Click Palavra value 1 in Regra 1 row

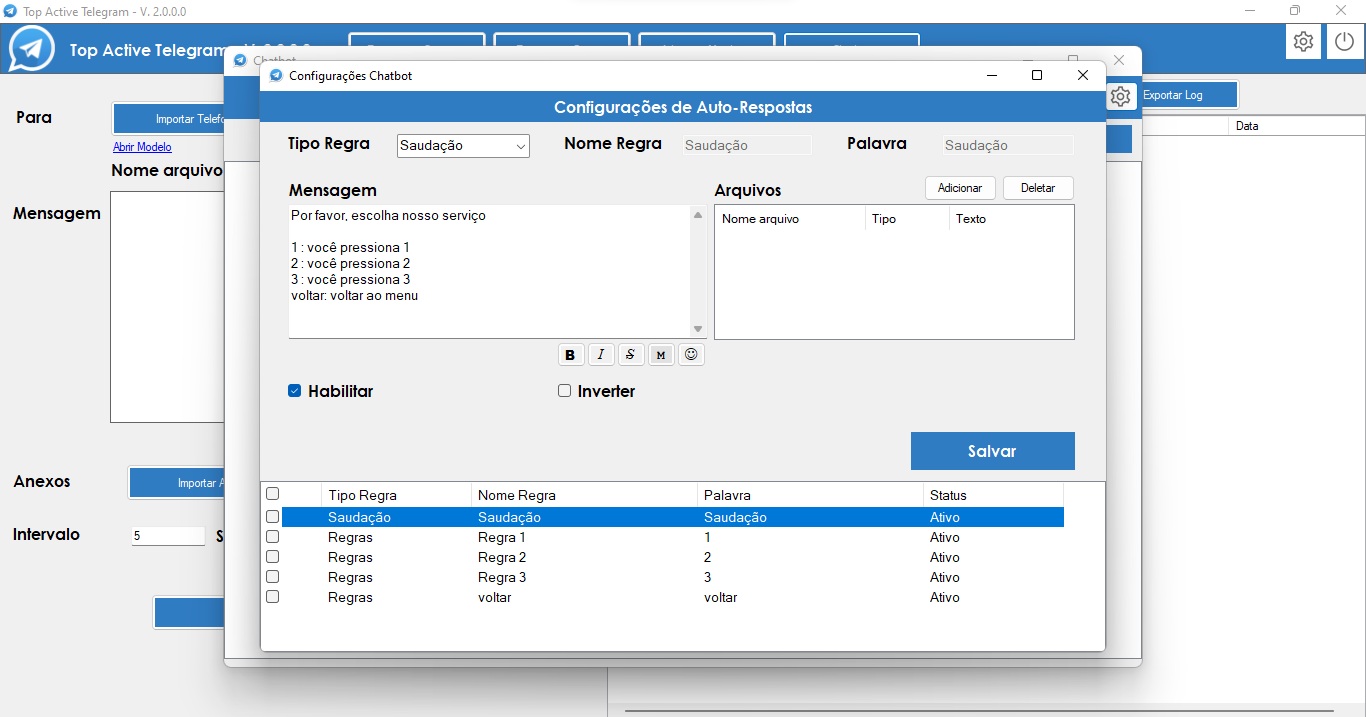707,537
